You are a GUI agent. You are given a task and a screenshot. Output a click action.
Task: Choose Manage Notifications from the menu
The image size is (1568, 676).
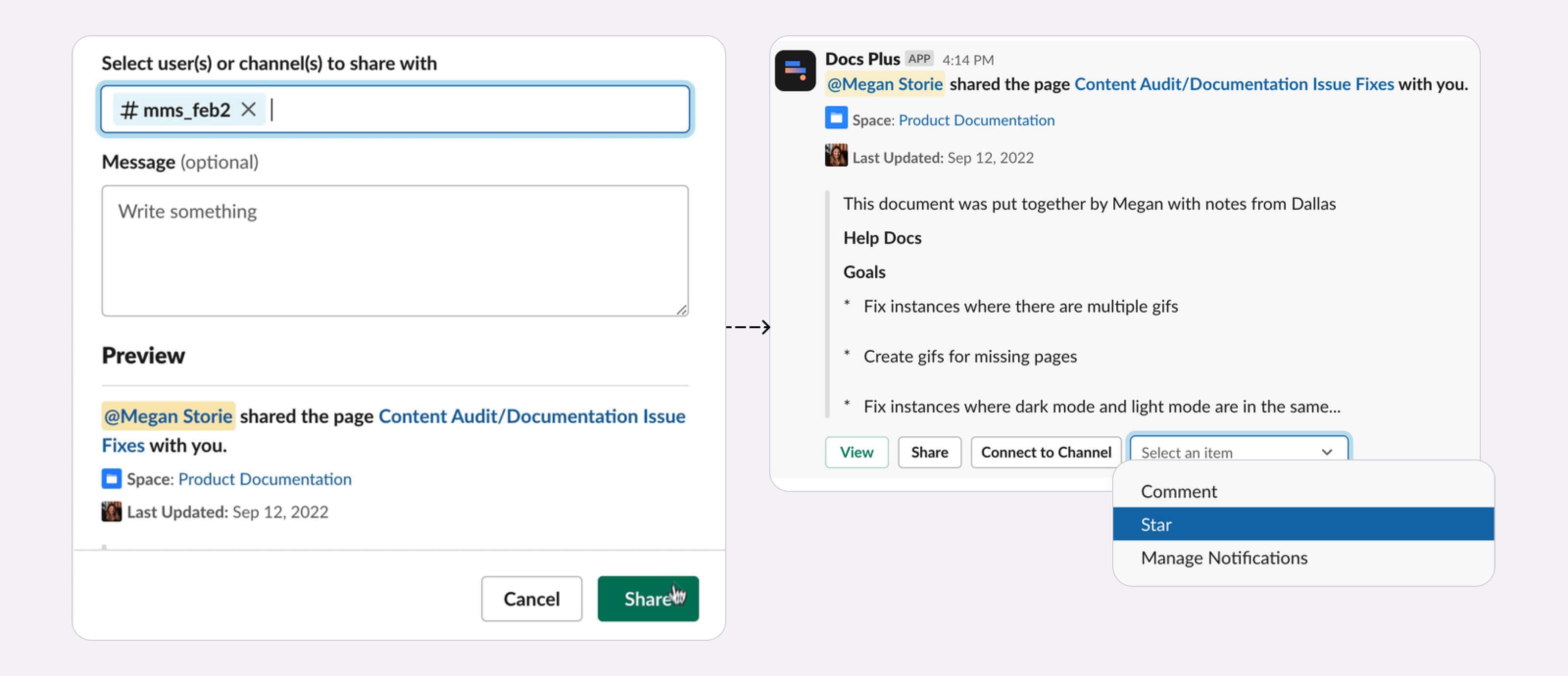pos(1303,558)
